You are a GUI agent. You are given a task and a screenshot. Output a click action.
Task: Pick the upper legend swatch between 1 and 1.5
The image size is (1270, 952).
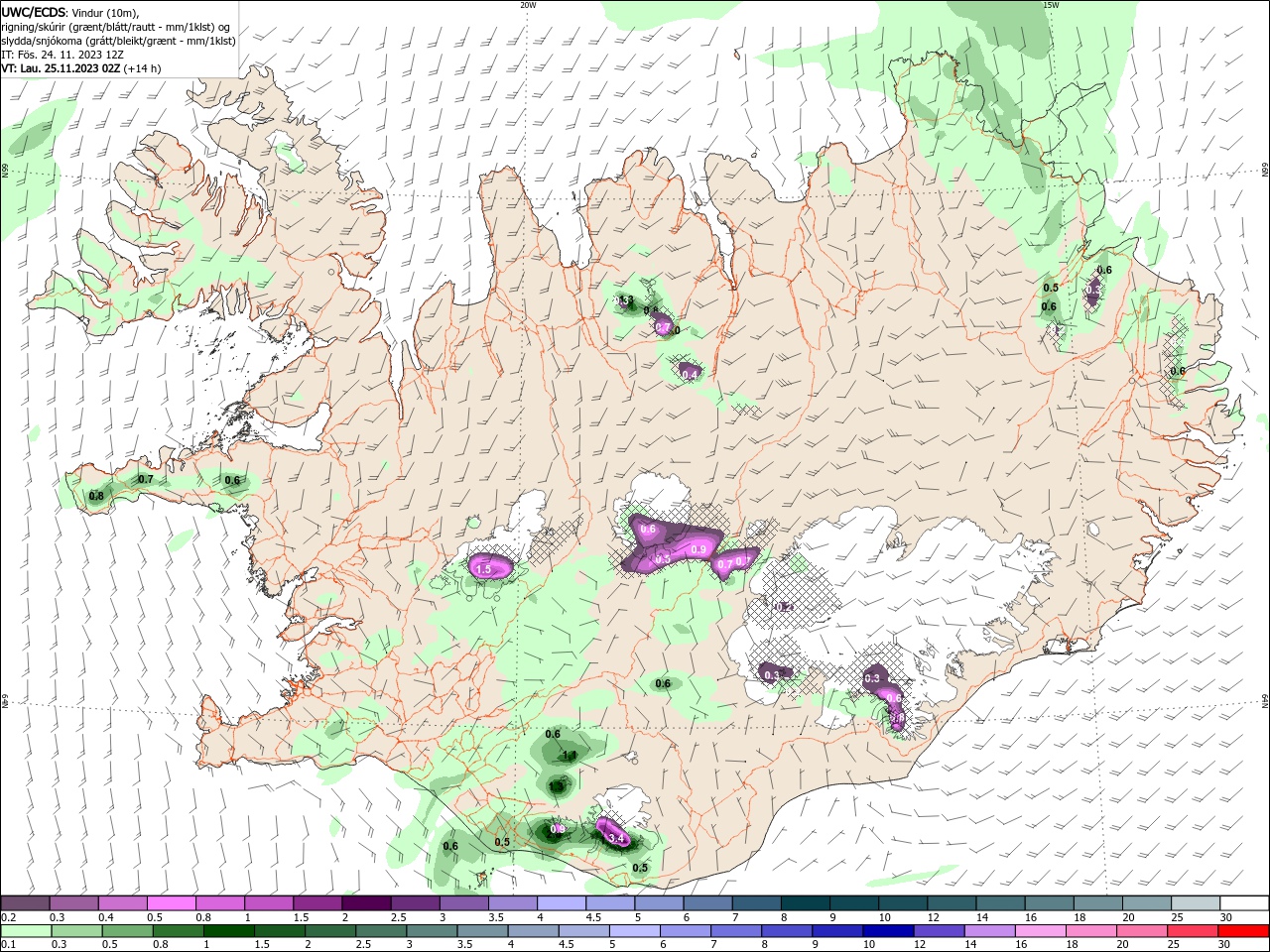(x=269, y=903)
